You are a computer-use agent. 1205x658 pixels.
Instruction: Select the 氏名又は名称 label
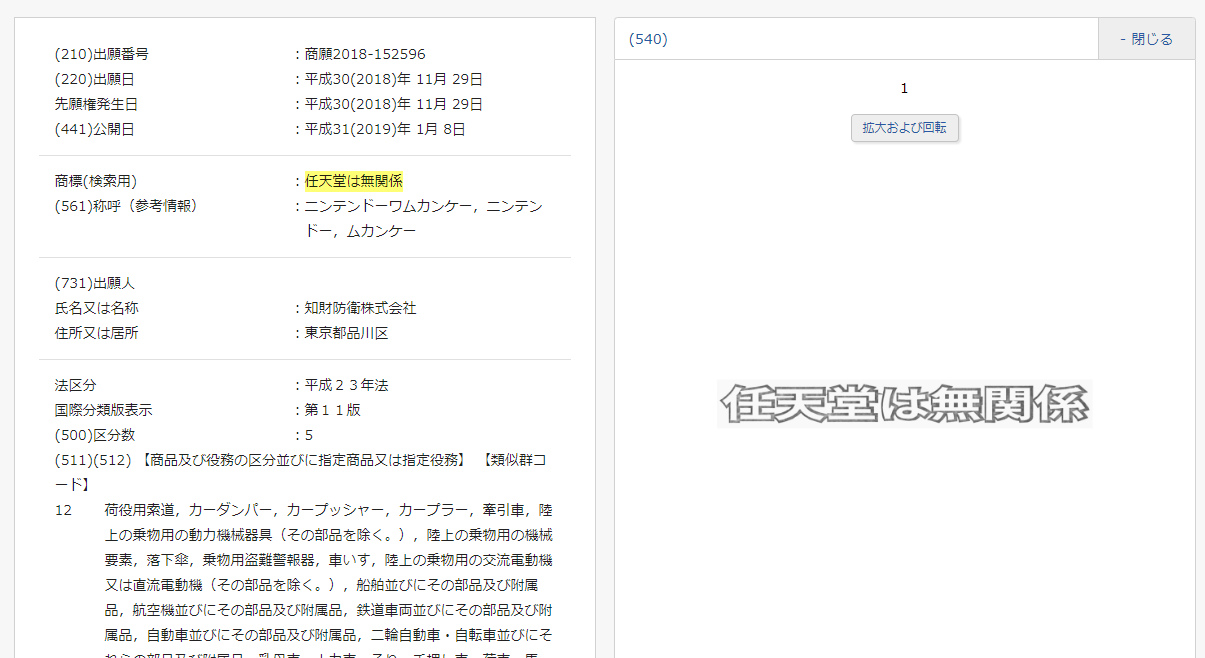coord(97,308)
